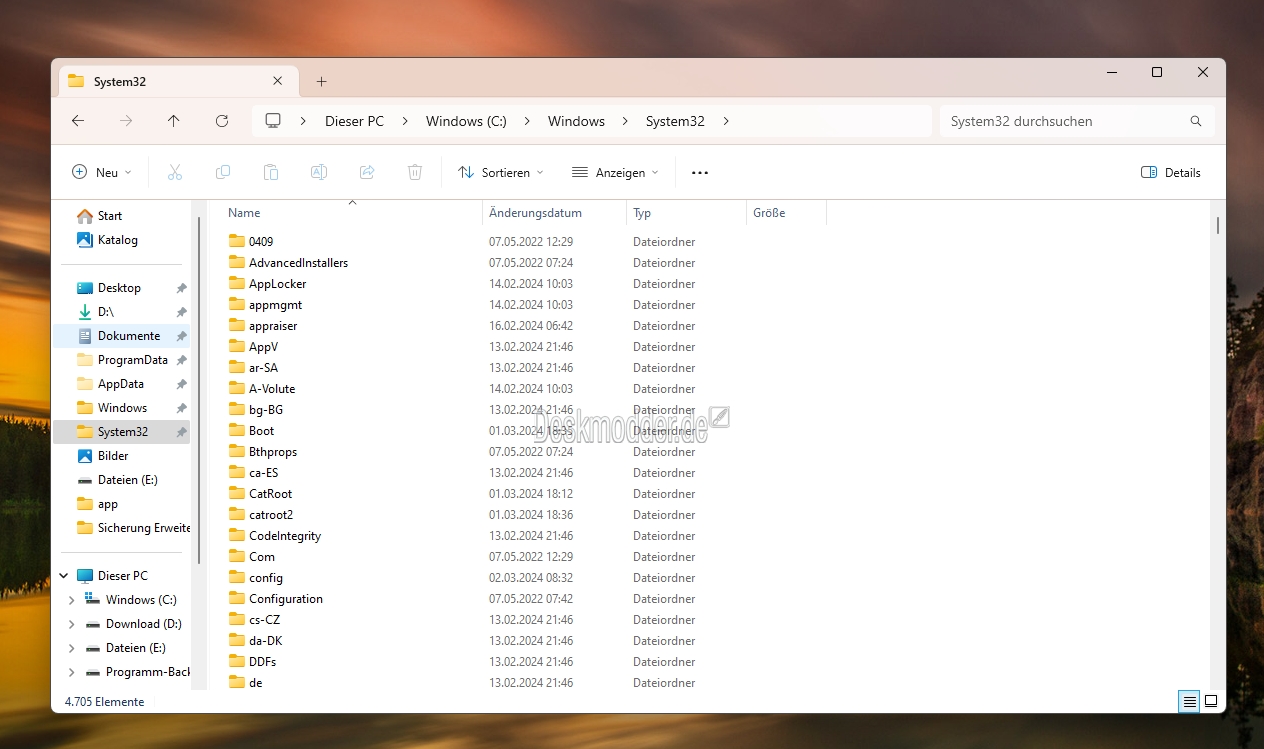Switch to large thumbnails view icon in status bar

click(1211, 702)
